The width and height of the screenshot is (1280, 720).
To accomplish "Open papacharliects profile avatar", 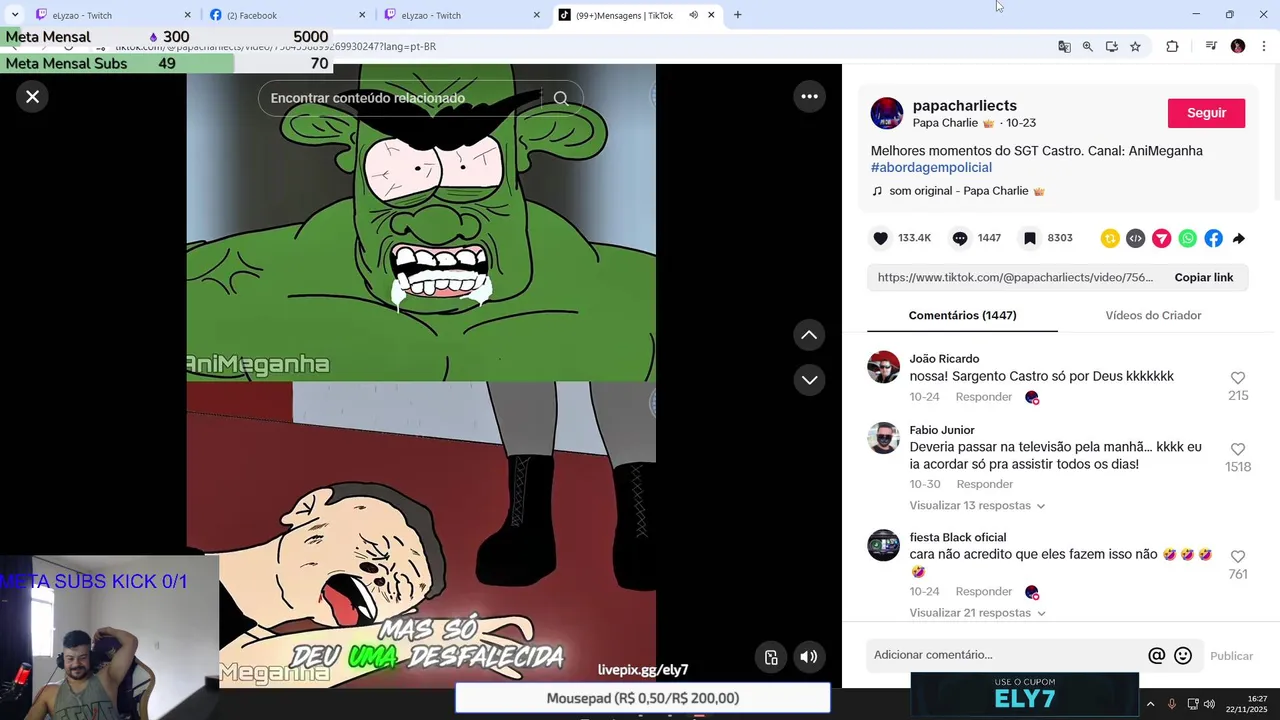I will pos(887,113).
